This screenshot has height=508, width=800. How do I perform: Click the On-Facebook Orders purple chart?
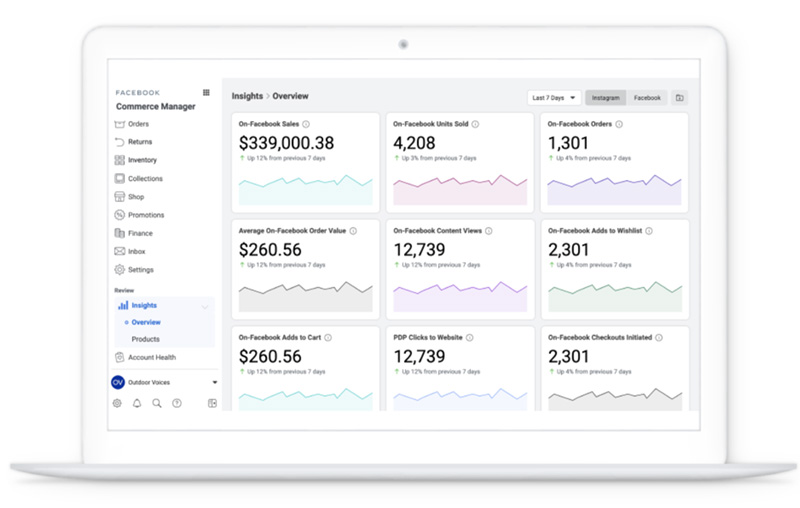pos(614,190)
